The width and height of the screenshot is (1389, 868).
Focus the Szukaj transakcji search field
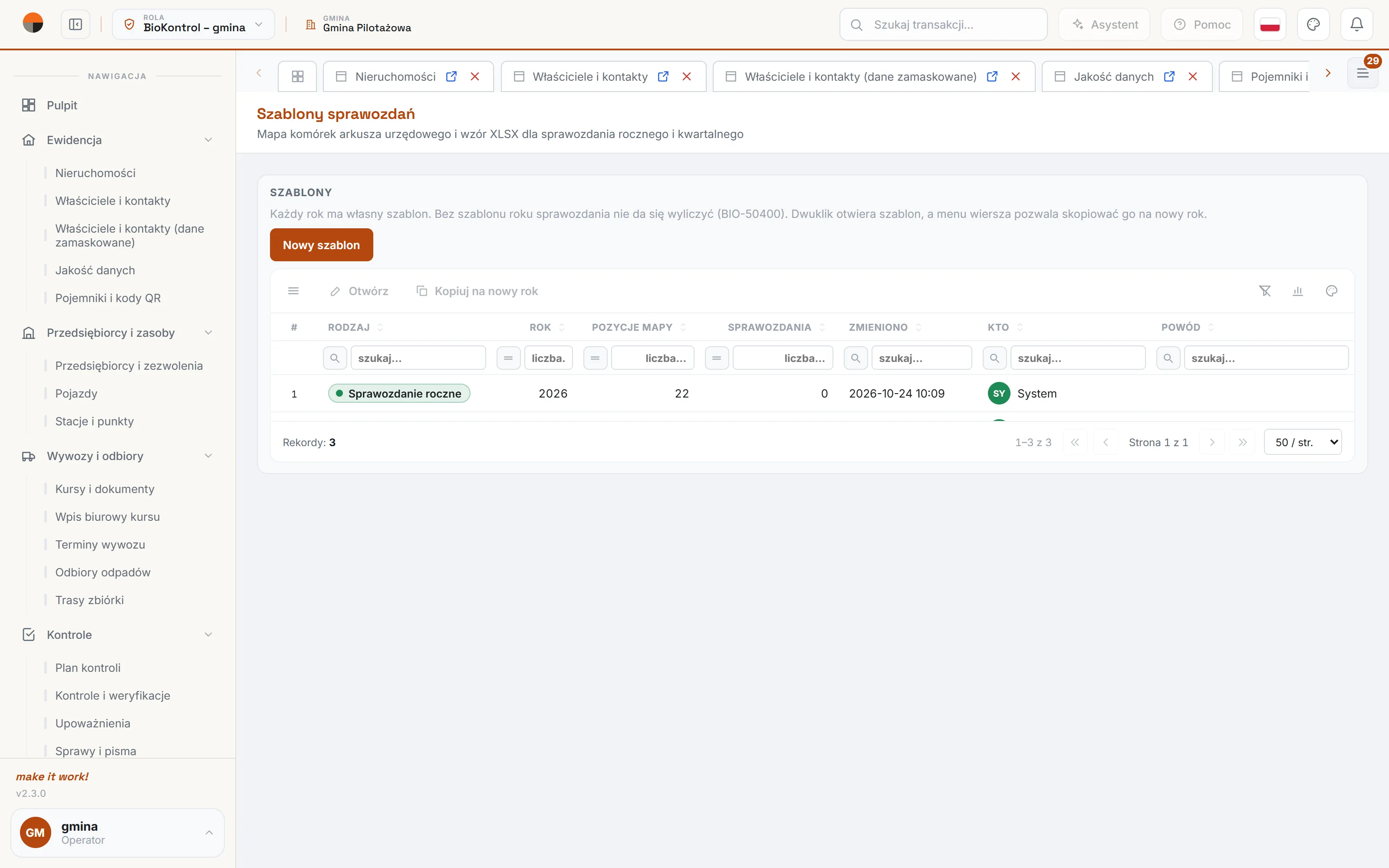click(x=943, y=25)
